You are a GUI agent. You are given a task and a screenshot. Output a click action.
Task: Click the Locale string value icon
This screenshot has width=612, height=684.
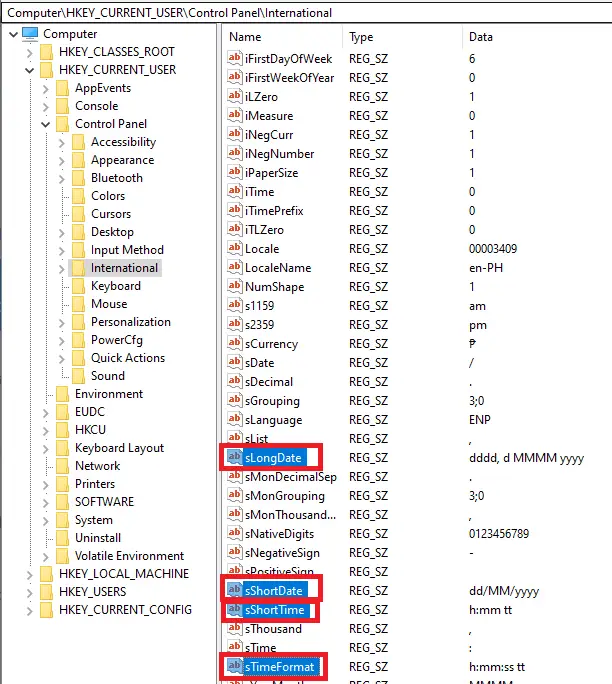pyautogui.click(x=234, y=248)
